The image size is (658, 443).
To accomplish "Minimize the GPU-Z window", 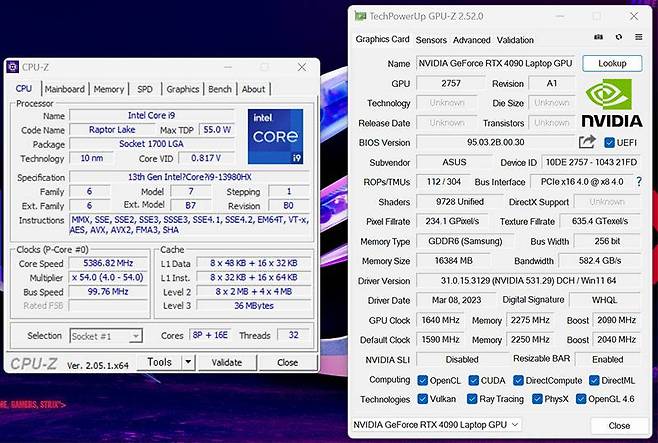I will click(560, 16).
